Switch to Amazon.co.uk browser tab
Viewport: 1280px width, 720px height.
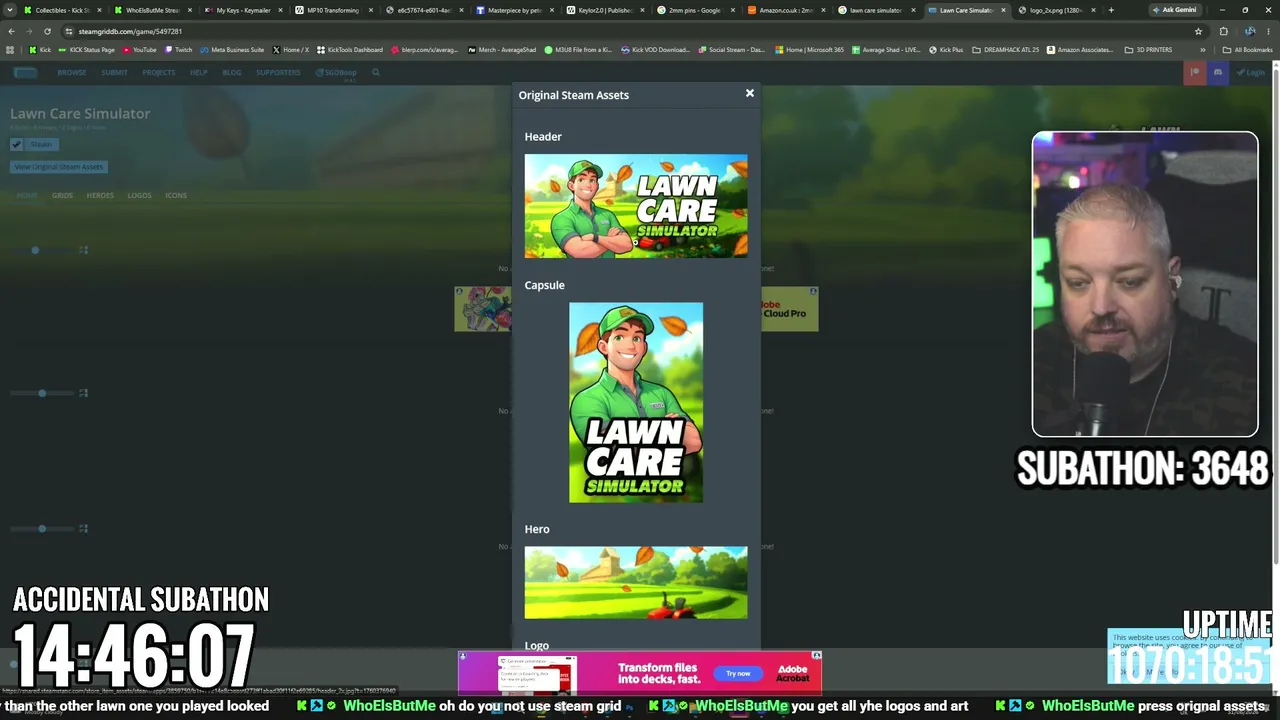(785, 10)
